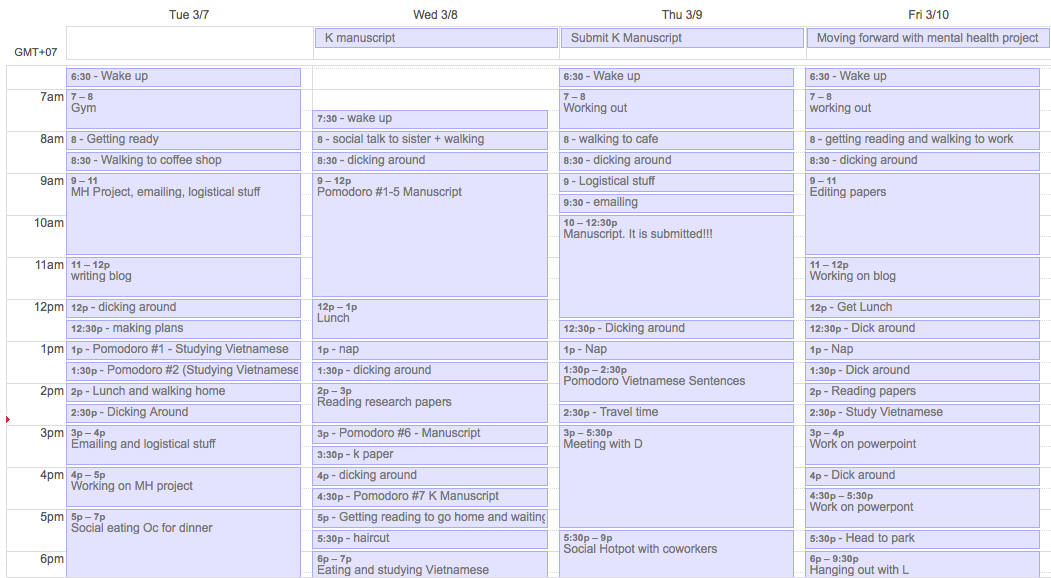The image size is (1051, 578).
Task: Select Tuesday 6:30 Wake up event
Action: coord(184,76)
